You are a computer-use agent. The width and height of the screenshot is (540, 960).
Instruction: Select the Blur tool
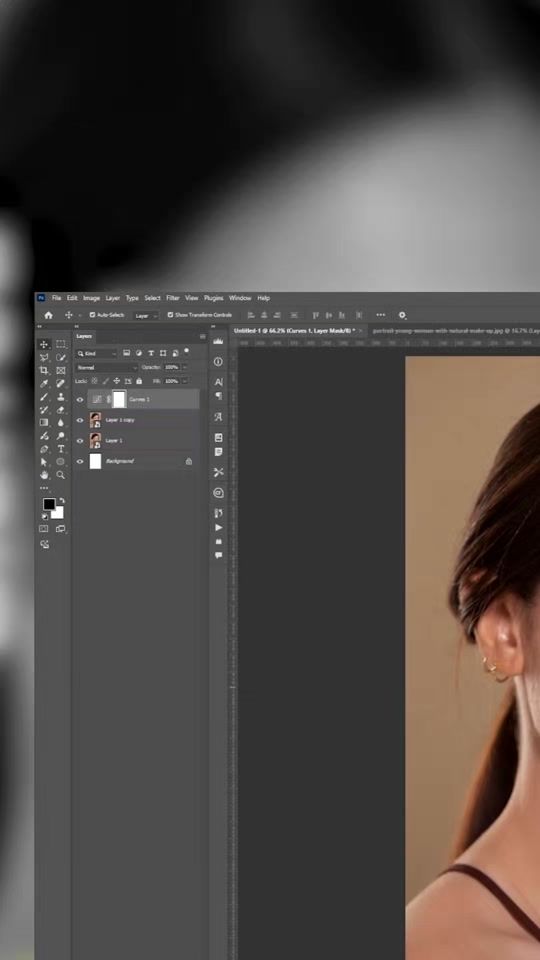click(61, 422)
